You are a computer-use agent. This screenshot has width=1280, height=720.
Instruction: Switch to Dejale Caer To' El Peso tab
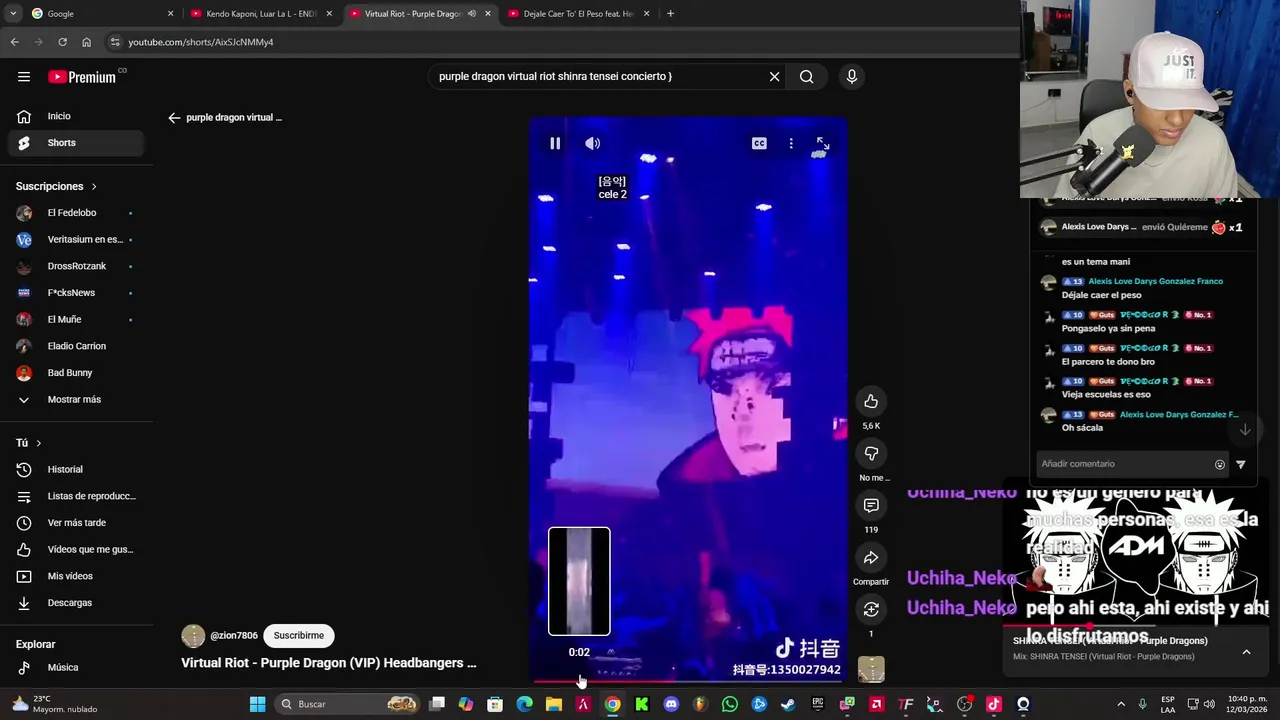[578, 14]
